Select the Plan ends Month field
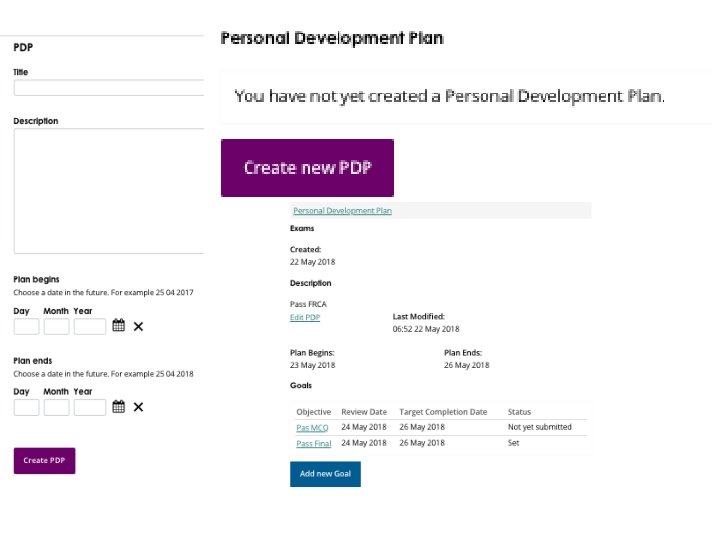The height and width of the screenshot is (540, 720). pos(57,407)
